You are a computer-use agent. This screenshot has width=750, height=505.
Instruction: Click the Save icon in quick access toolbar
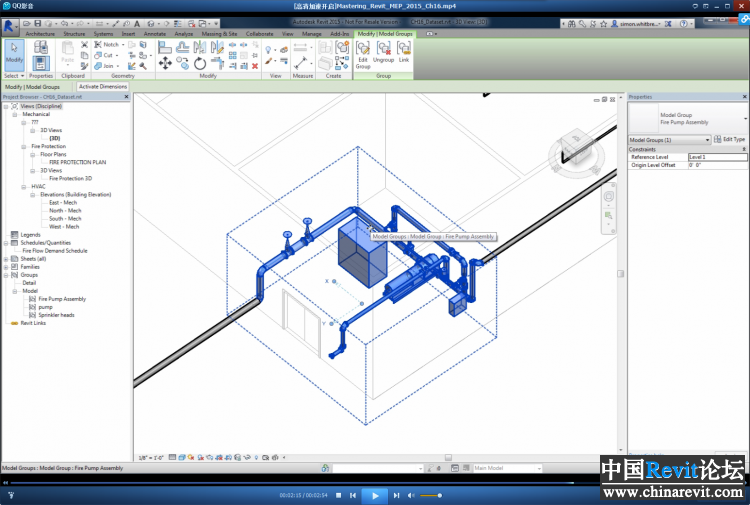(x=38, y=23)
